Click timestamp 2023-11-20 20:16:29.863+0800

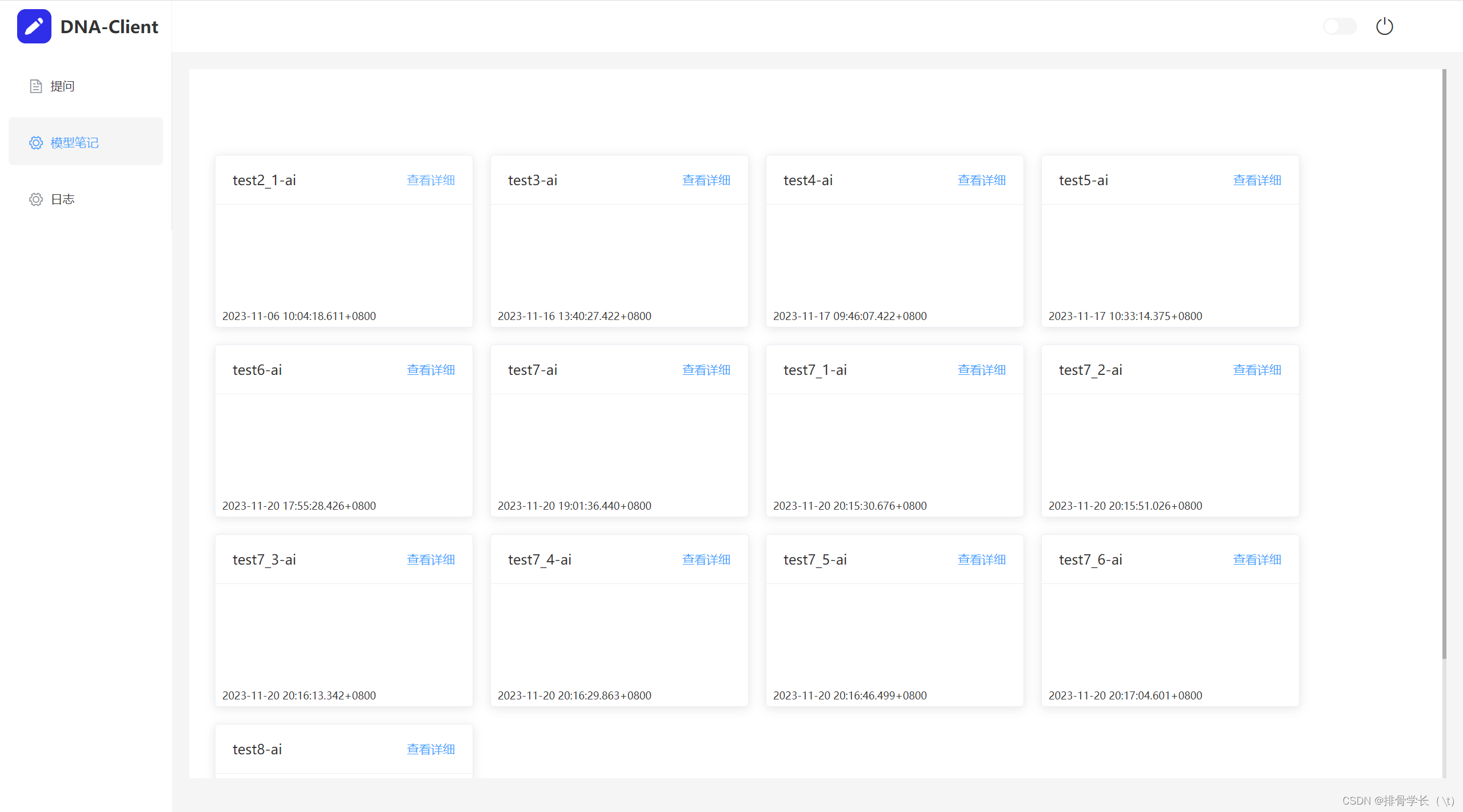[x=574, y=696]
